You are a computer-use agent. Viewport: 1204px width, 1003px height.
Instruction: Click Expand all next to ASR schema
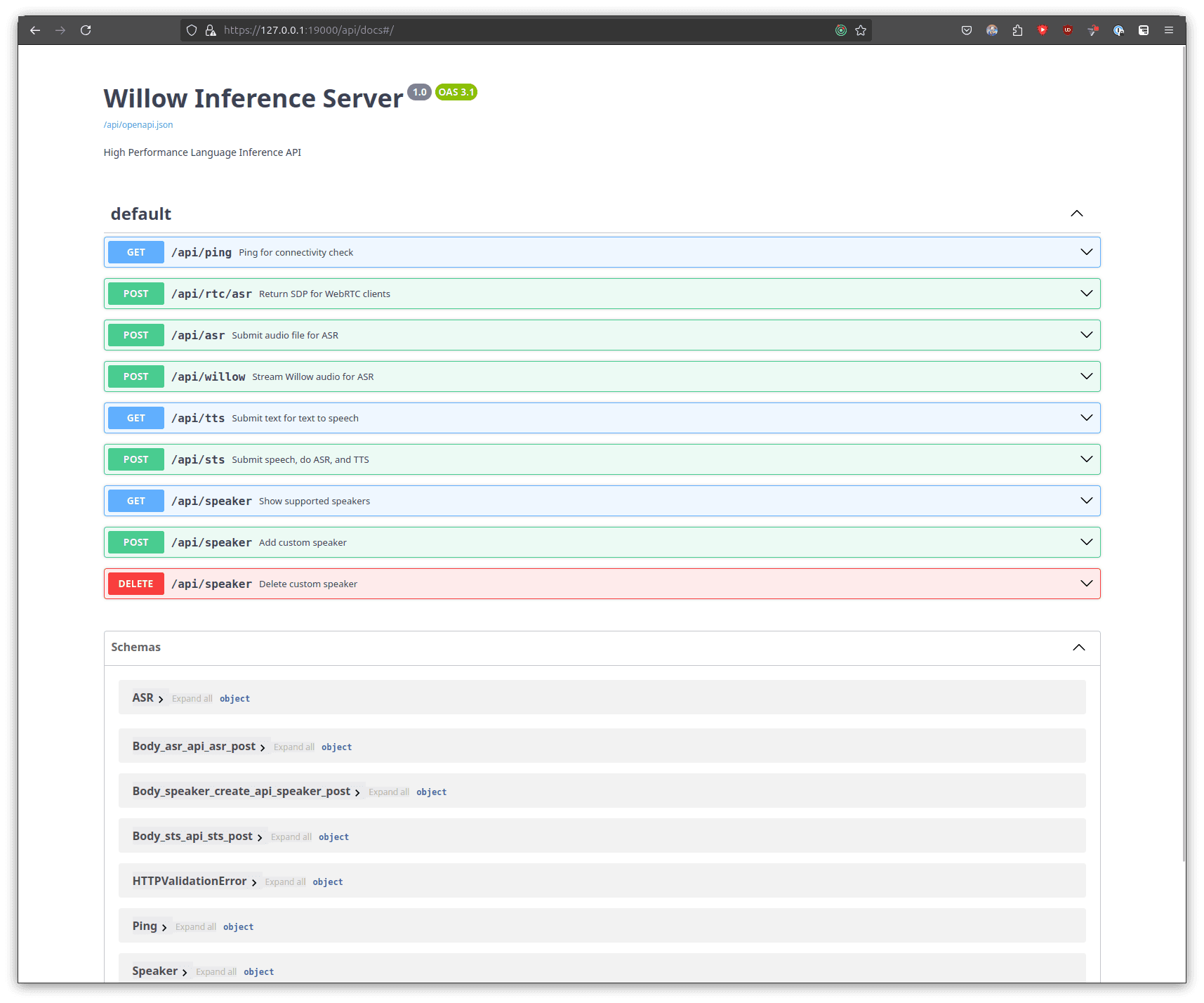[192, 697]
